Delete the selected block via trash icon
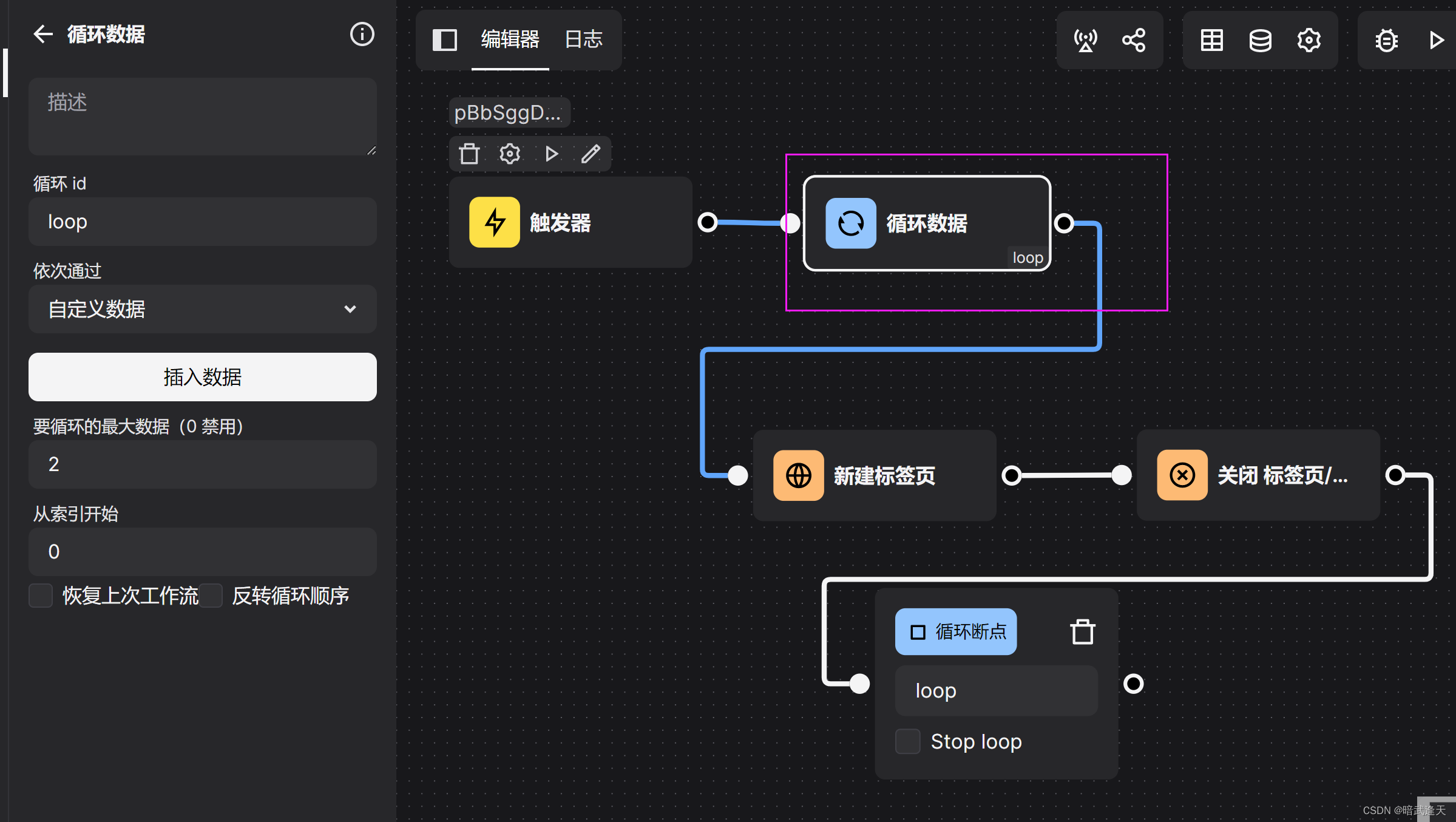 pos(469,154)
